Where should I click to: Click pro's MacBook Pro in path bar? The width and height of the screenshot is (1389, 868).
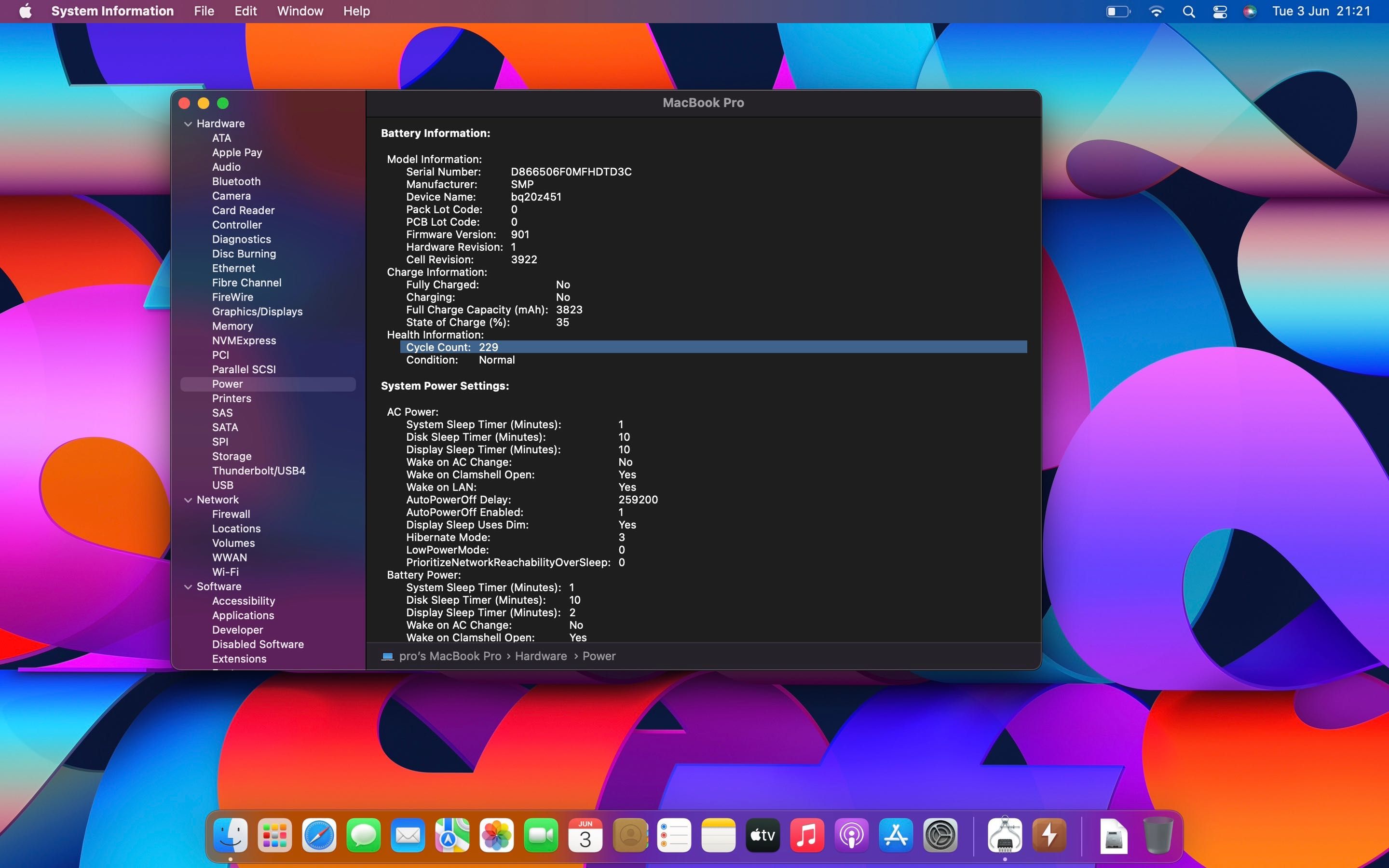coord(450,656)
